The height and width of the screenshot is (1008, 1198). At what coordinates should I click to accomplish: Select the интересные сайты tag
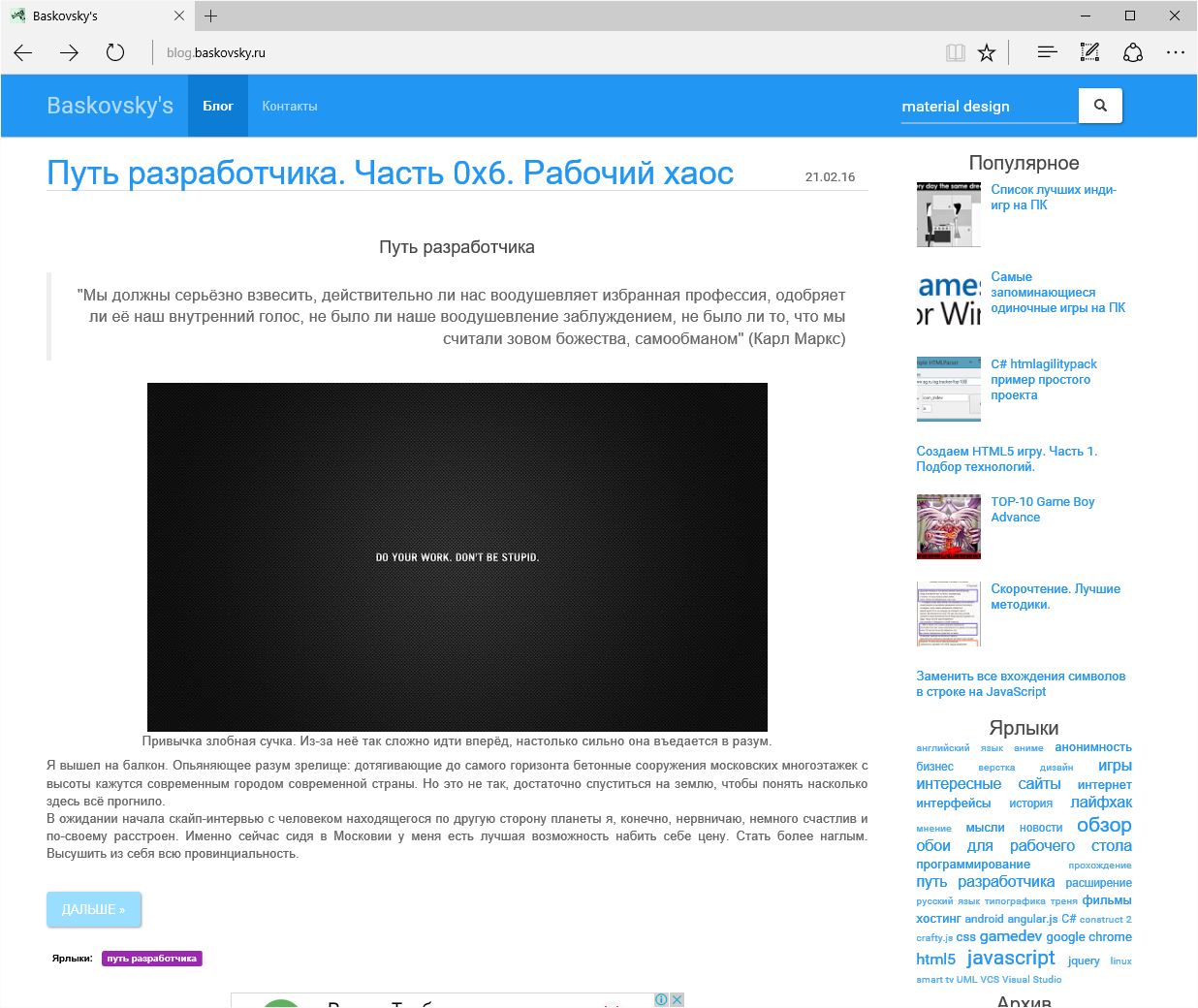(989, 783)
